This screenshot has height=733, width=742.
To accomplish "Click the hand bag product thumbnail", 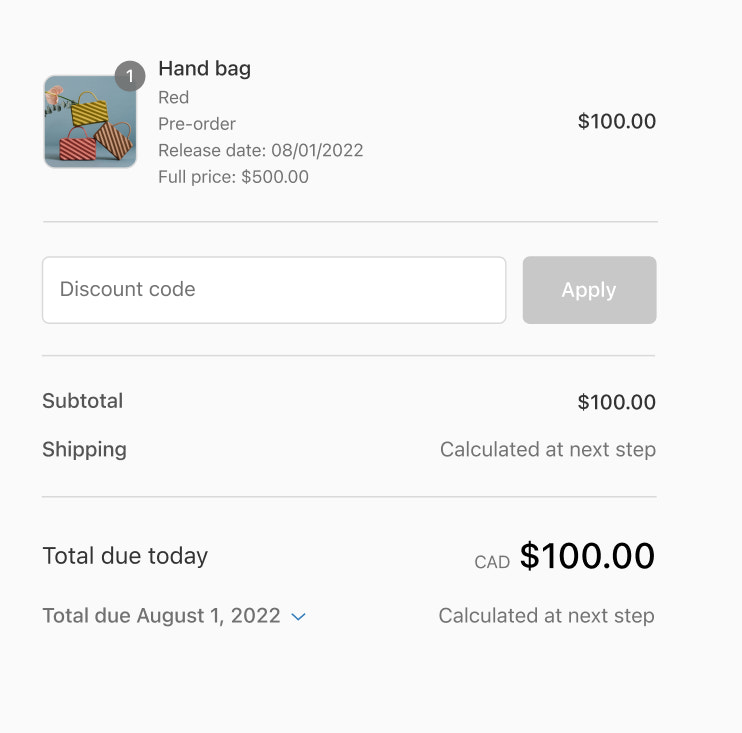I will (x=90, y=122).
